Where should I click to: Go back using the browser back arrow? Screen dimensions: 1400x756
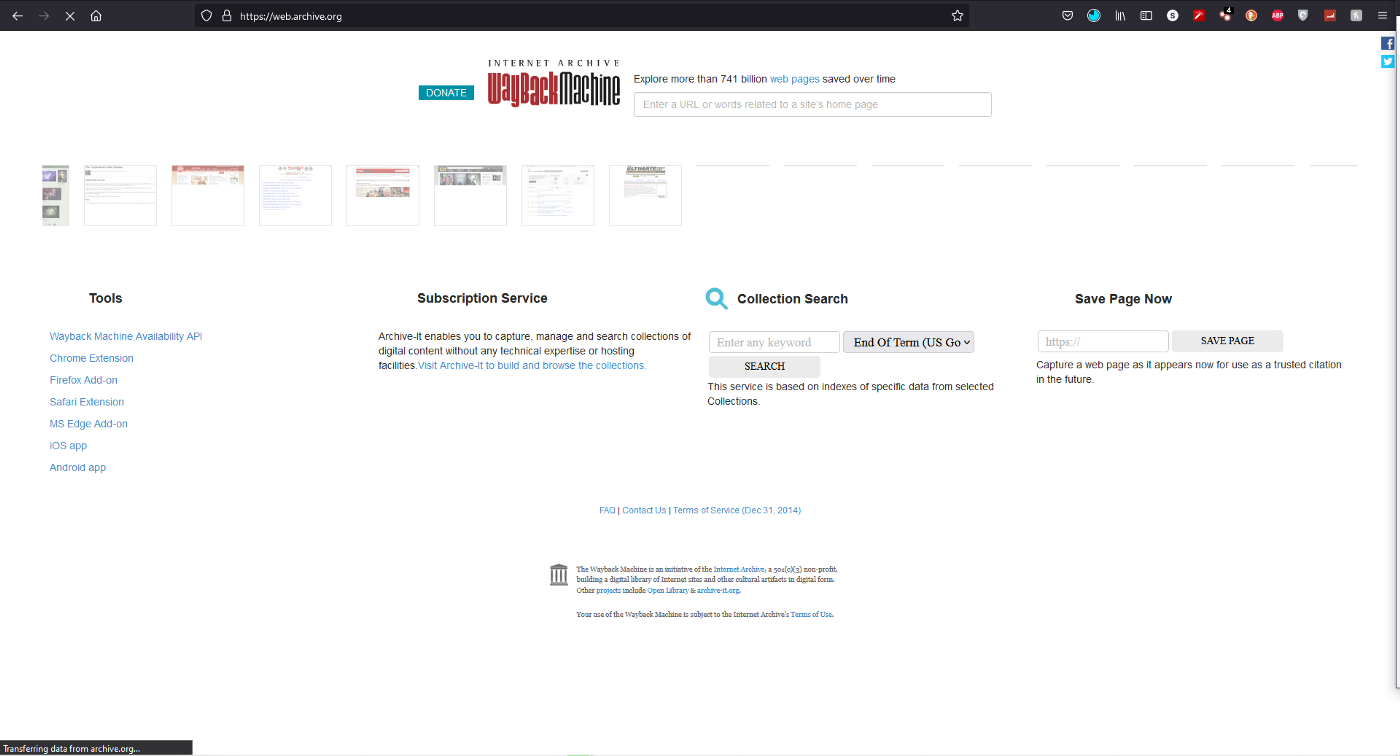click(x=17, y=16)
